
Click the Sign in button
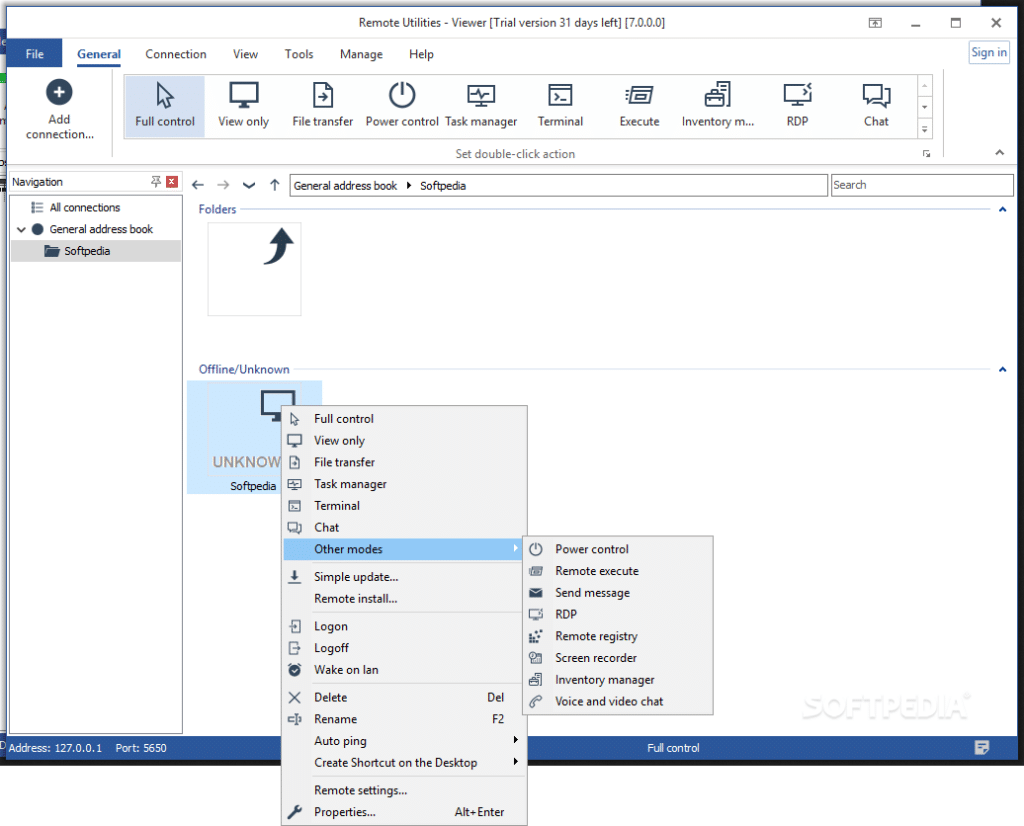pyautogui.click(x=989, y=52)
